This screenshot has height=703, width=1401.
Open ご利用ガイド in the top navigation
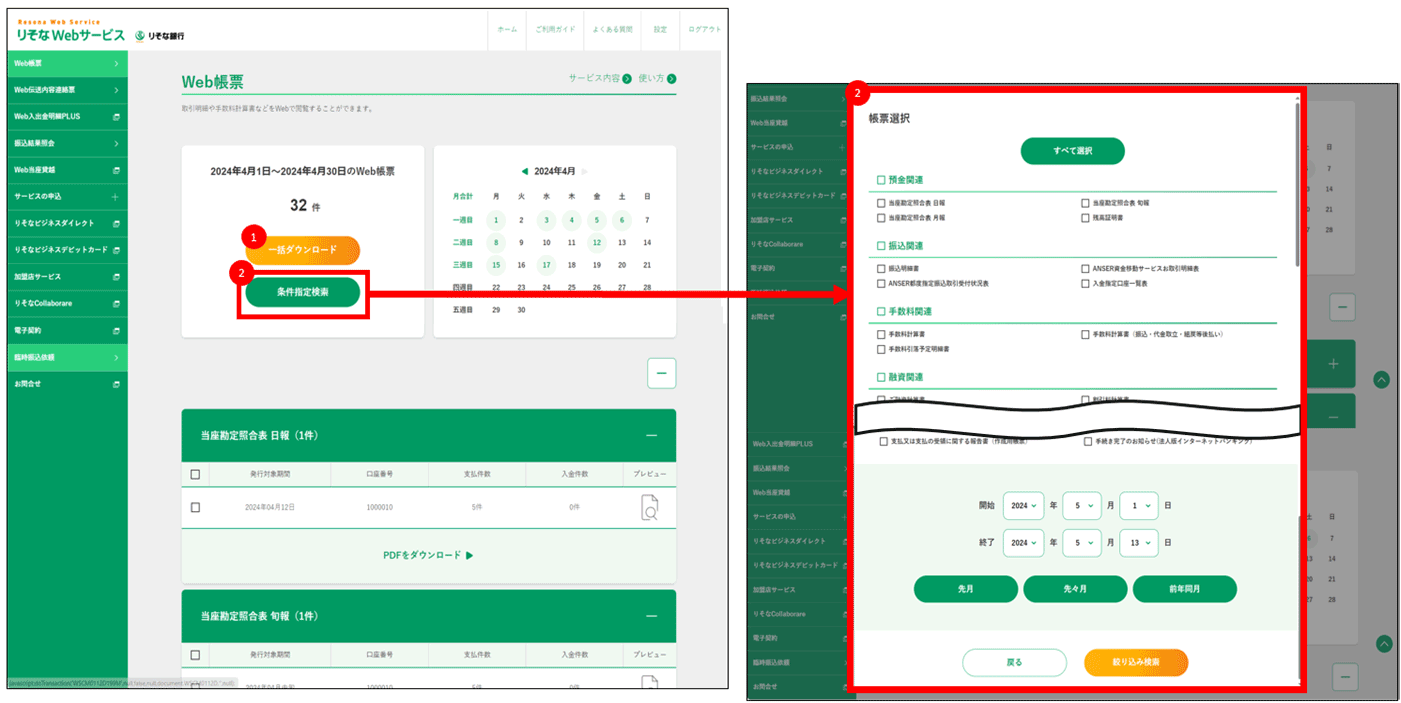[555, 30]
